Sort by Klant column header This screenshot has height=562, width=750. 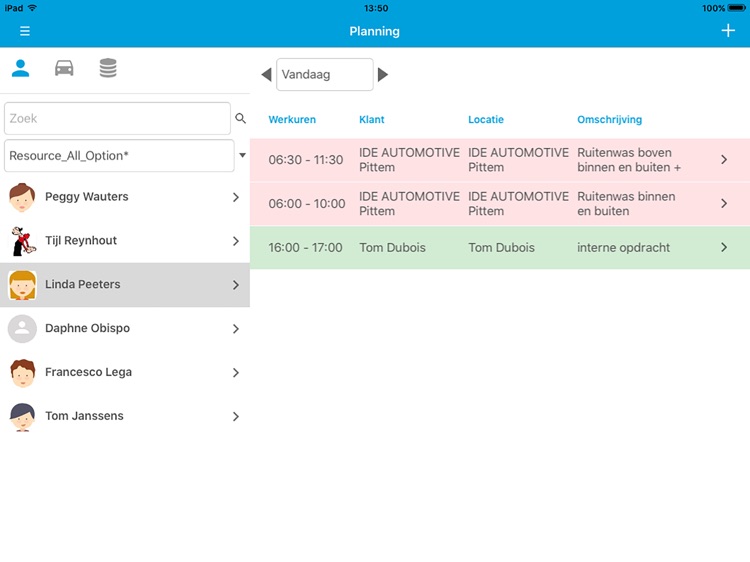click(372, 120)
